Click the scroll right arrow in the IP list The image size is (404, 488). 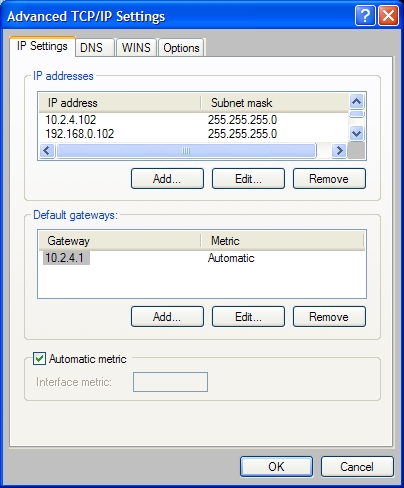click(x=339, y=151)
